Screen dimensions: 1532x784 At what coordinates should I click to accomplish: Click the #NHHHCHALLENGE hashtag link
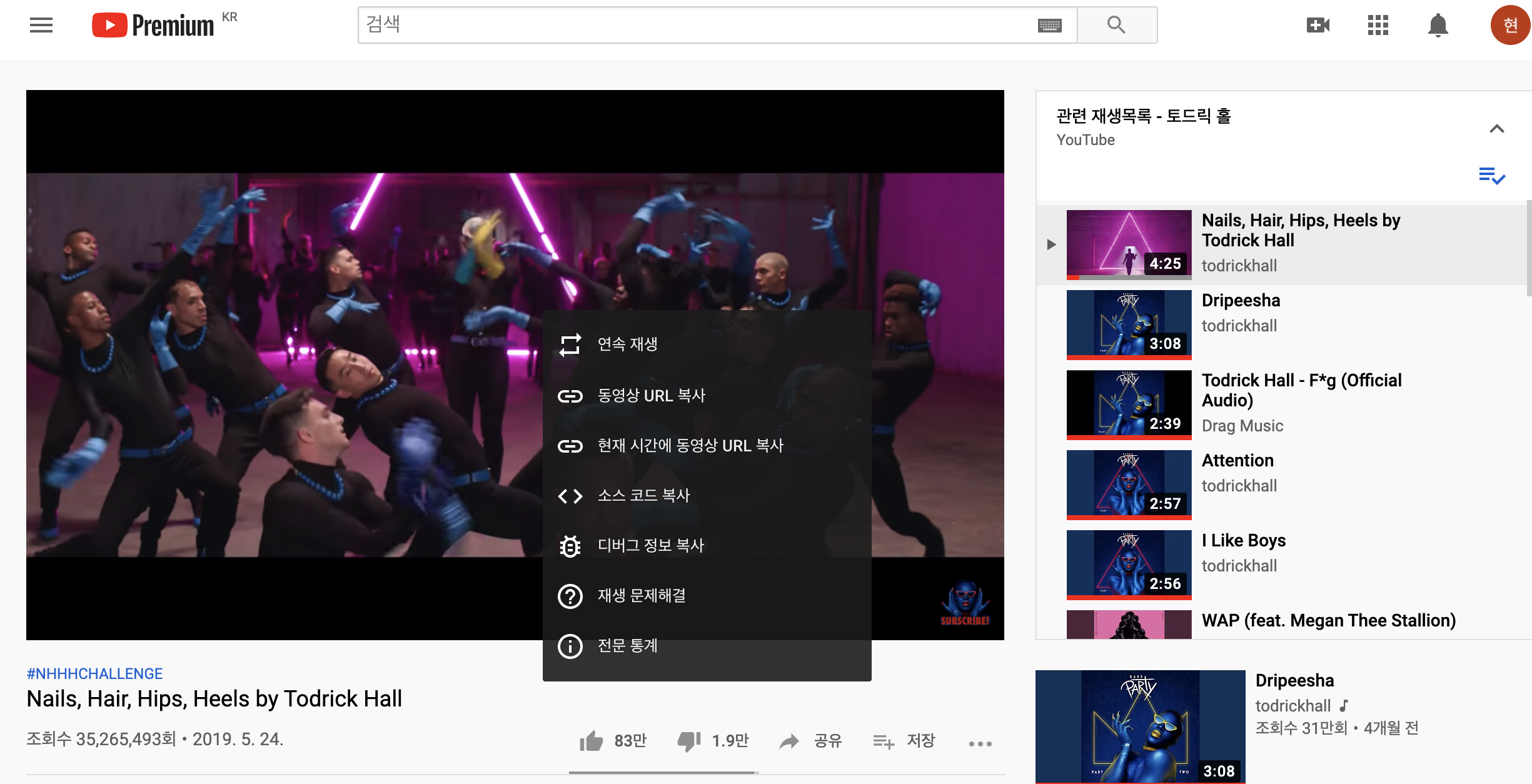pos(94,673)
